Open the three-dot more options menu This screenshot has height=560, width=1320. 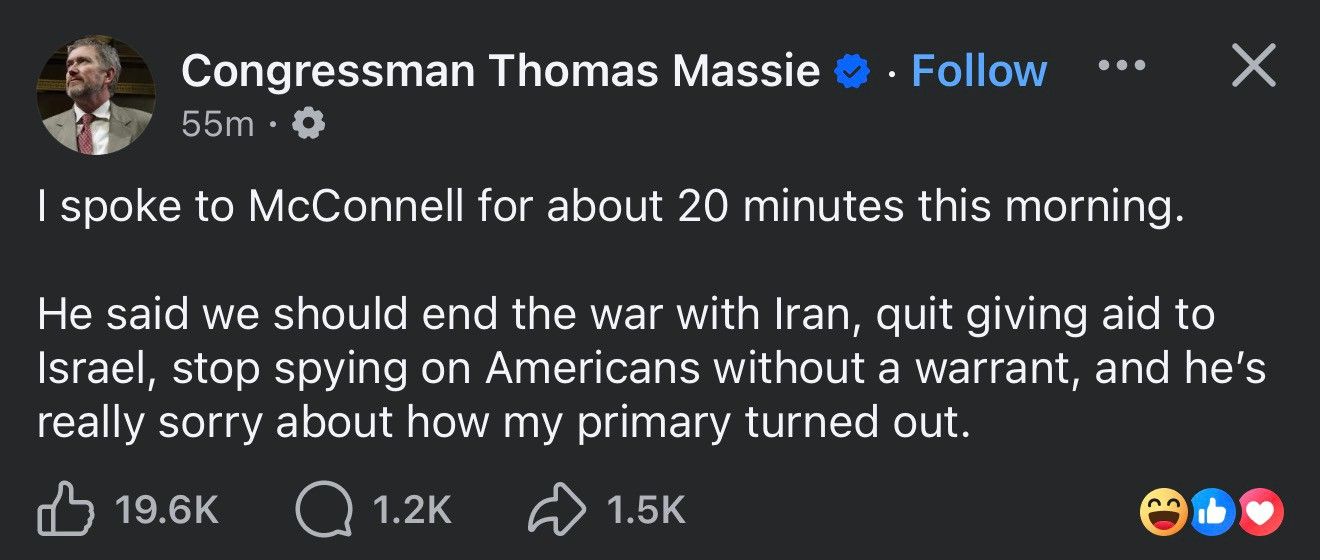pos(1121,66)
